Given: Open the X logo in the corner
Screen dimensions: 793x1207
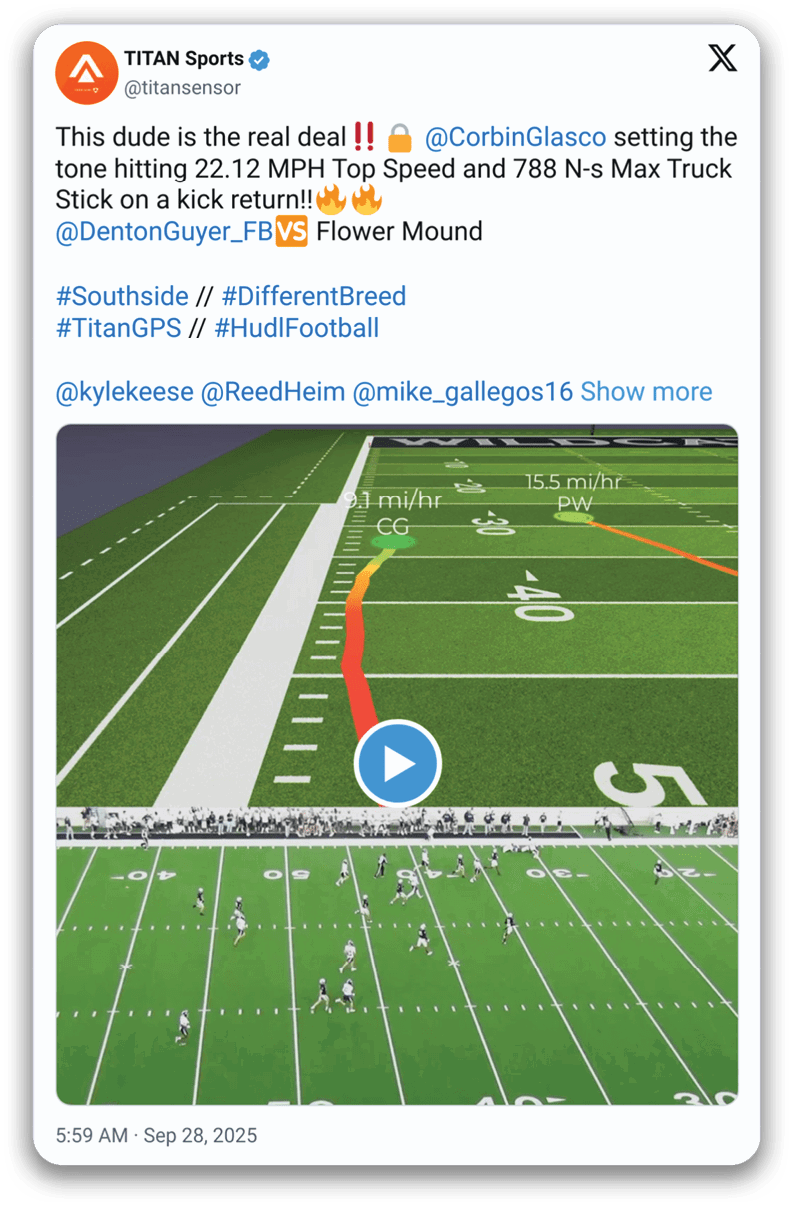Looking at the screenshot, I should tap(722, 59).
